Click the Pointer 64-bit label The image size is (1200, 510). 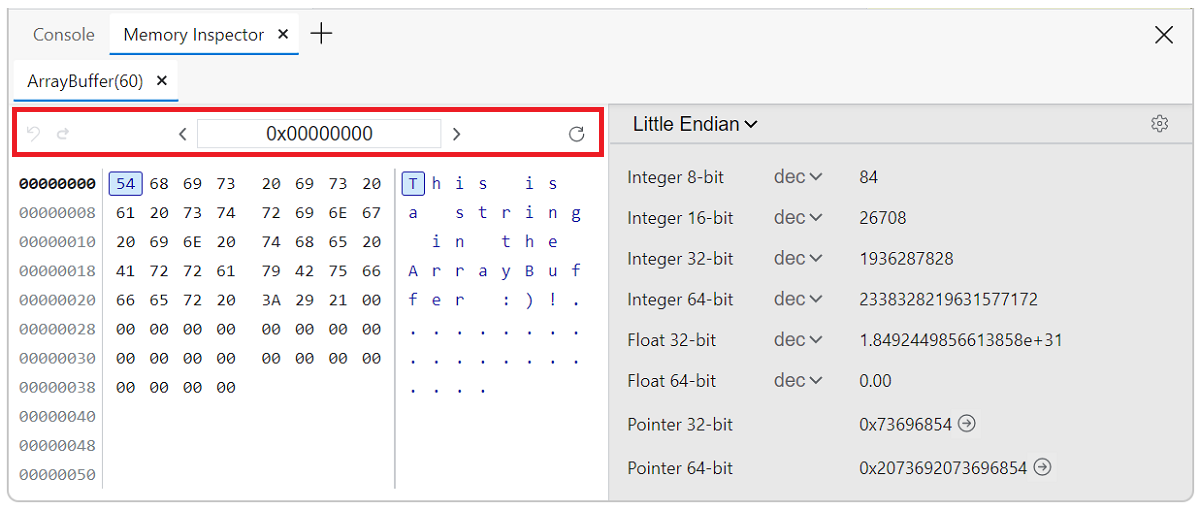click(680, 468)
